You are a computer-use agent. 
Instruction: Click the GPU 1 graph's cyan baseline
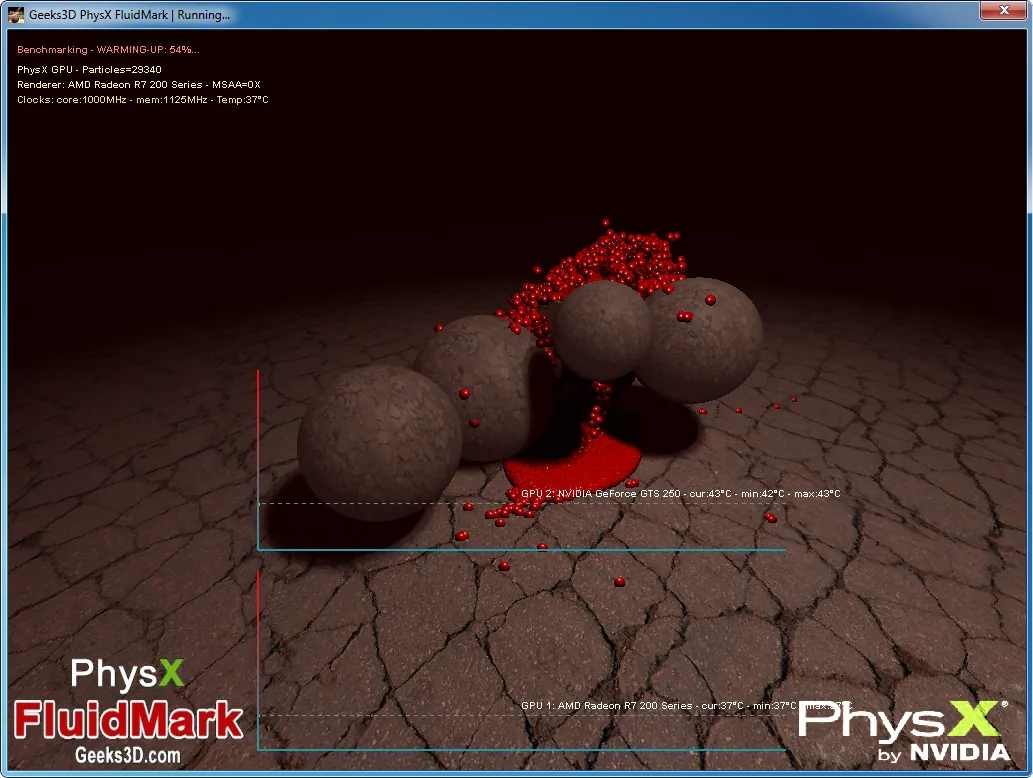520,749
